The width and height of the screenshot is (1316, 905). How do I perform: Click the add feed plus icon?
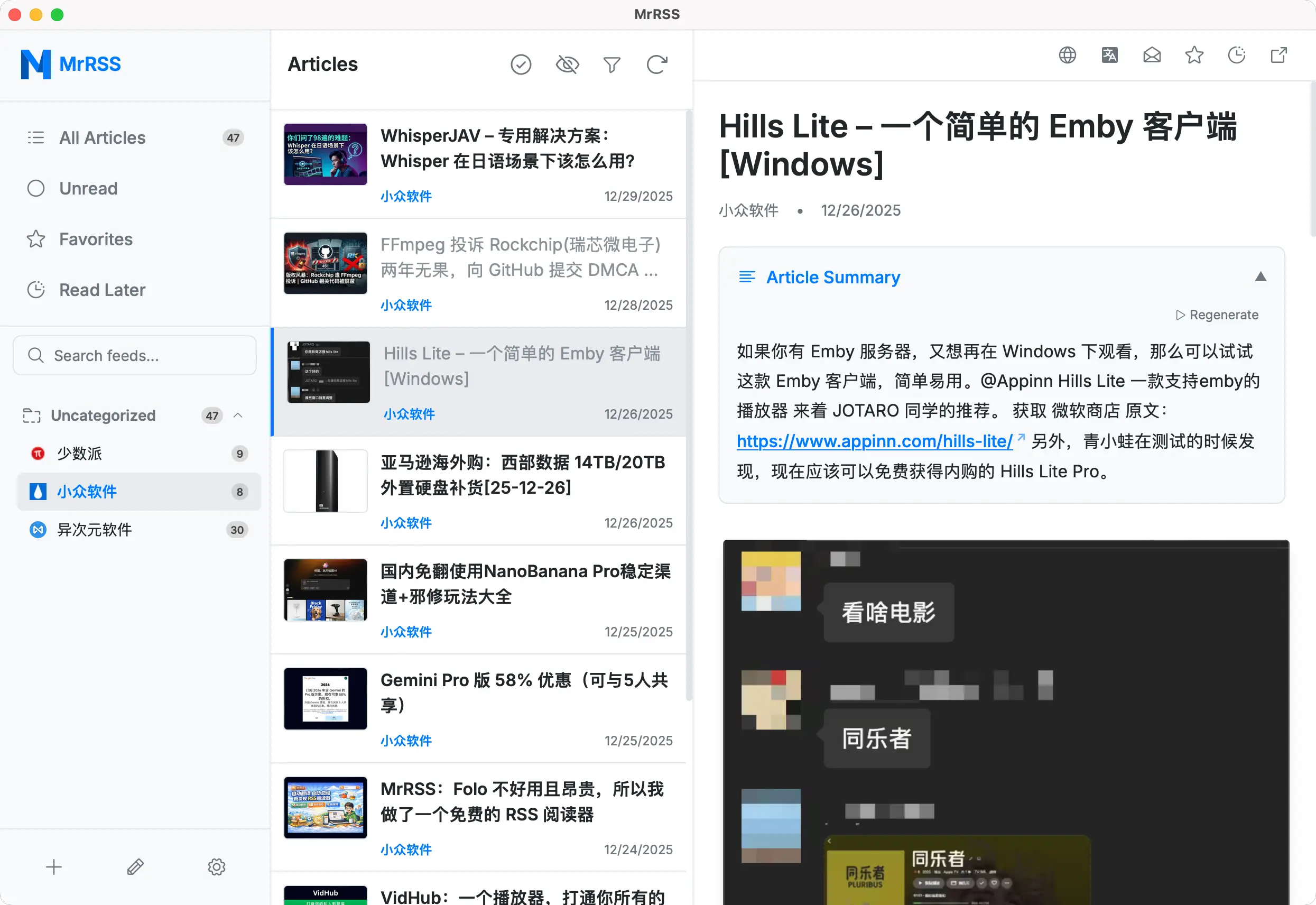click(x=54, y=866)
